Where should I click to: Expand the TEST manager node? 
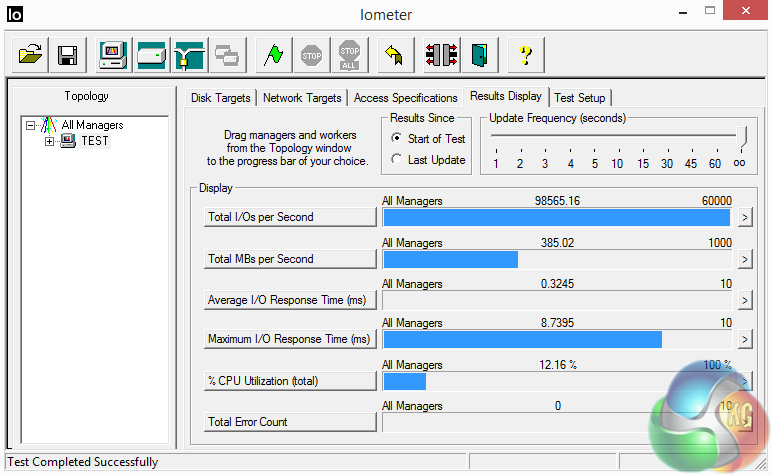click(x=49, y=141)
